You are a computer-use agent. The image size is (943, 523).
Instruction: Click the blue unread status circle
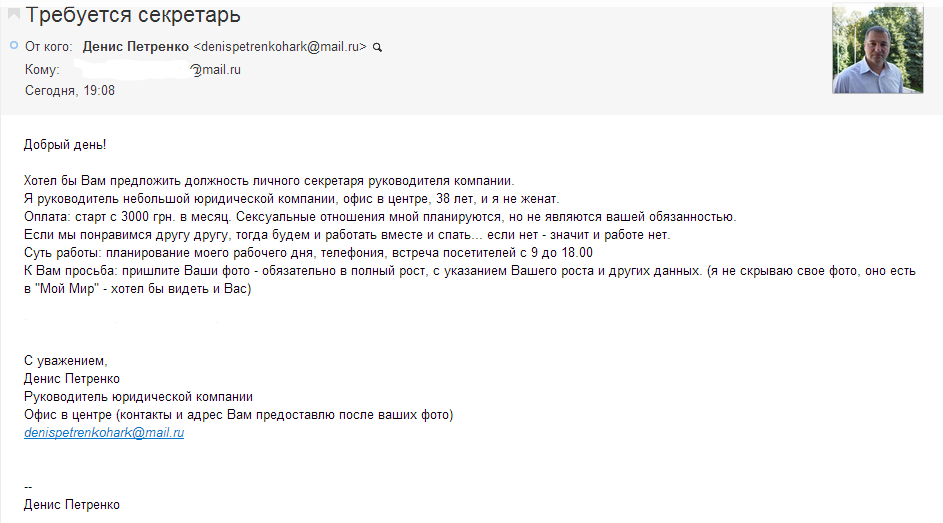pos(14,45)
